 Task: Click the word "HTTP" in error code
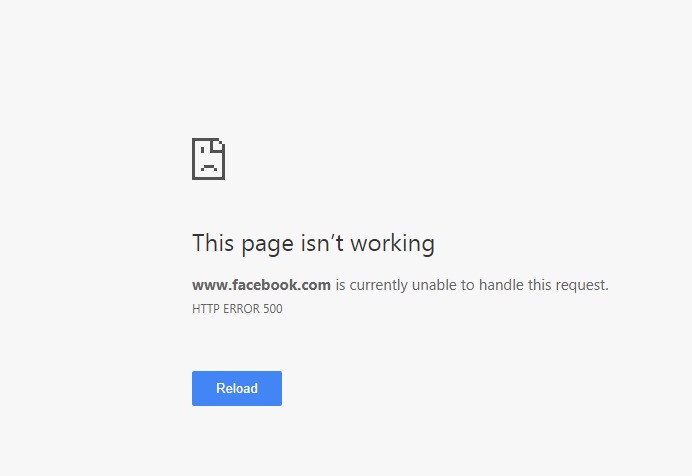[x=206, y=308]
